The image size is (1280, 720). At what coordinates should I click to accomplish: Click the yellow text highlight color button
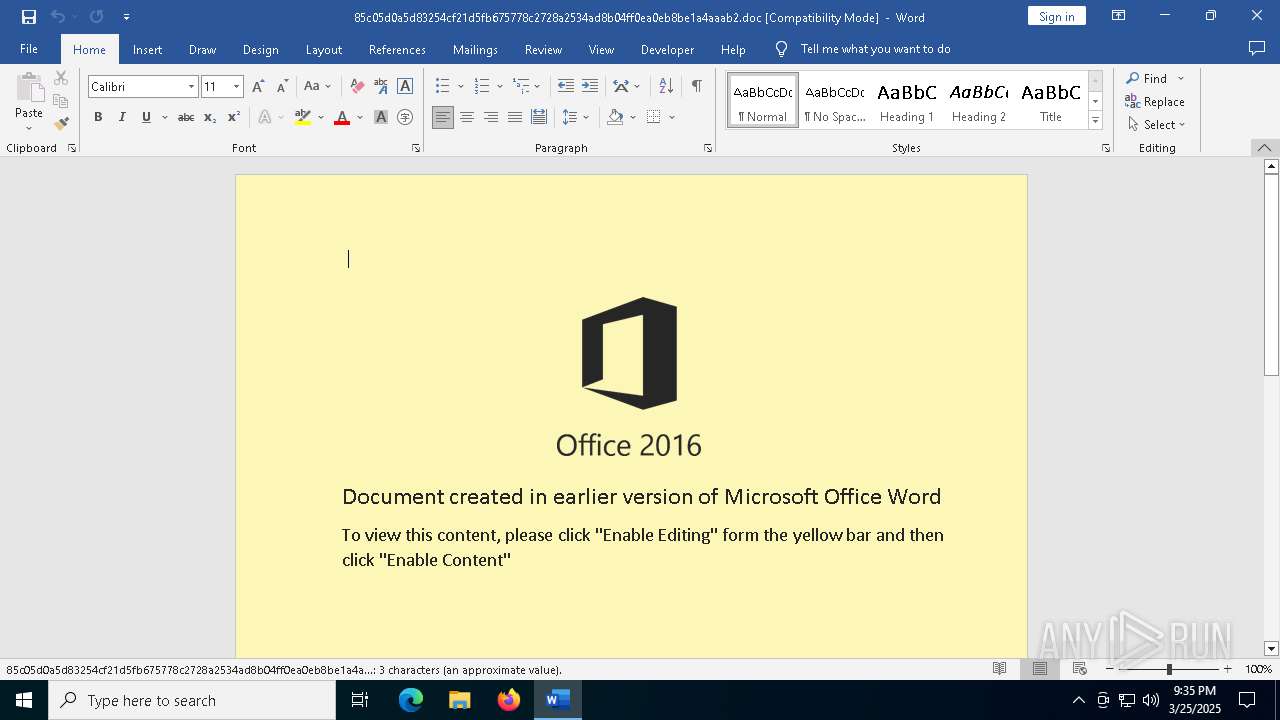click(303, 117)
